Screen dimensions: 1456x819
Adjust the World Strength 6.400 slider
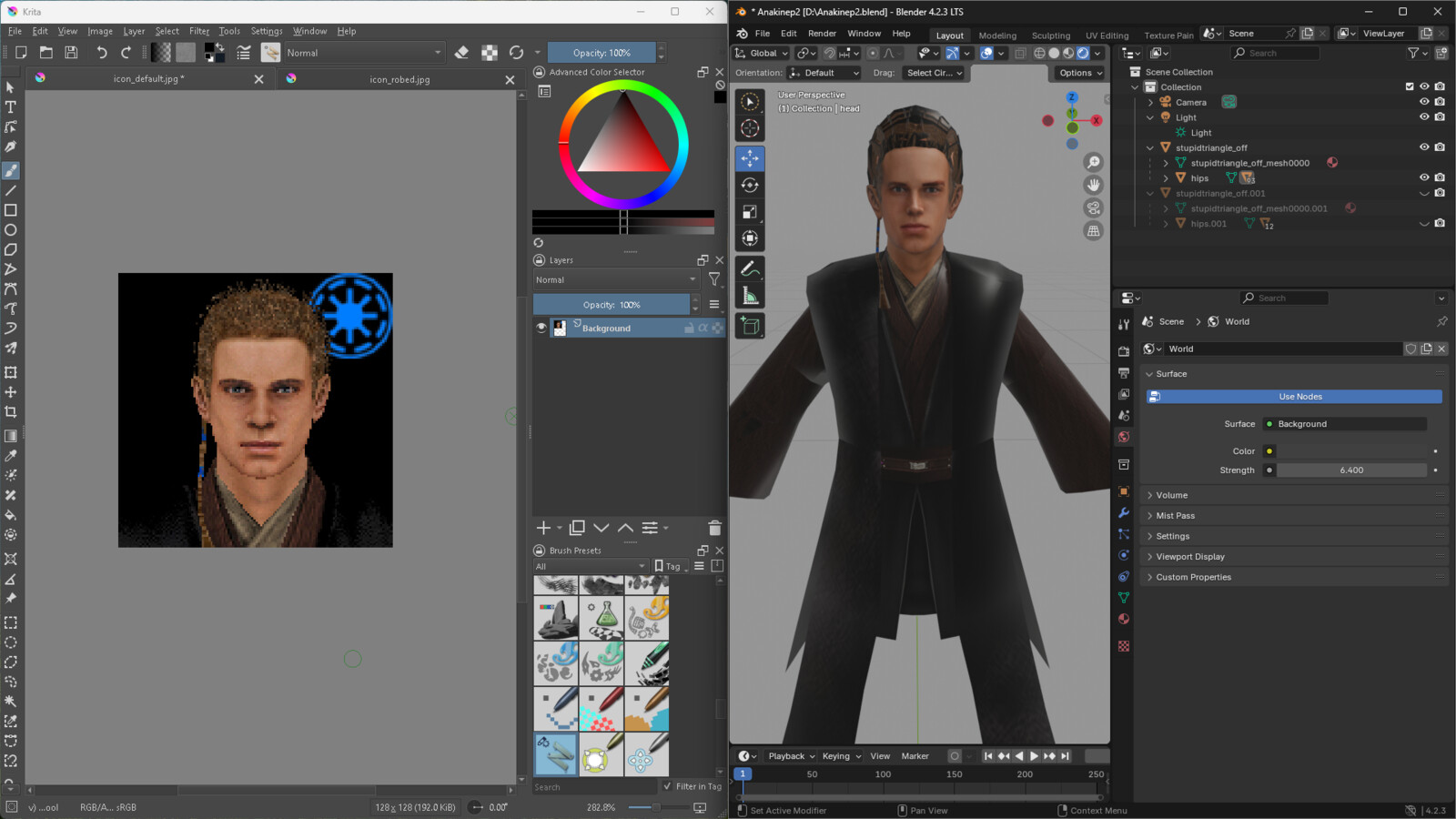point(1351,470)
